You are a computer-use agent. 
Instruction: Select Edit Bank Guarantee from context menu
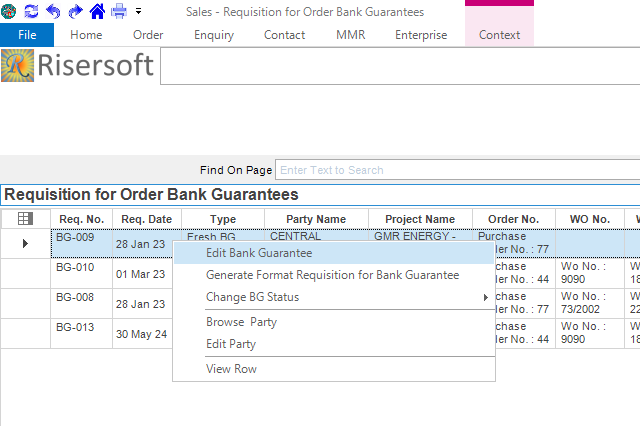[x=259, y=253]
